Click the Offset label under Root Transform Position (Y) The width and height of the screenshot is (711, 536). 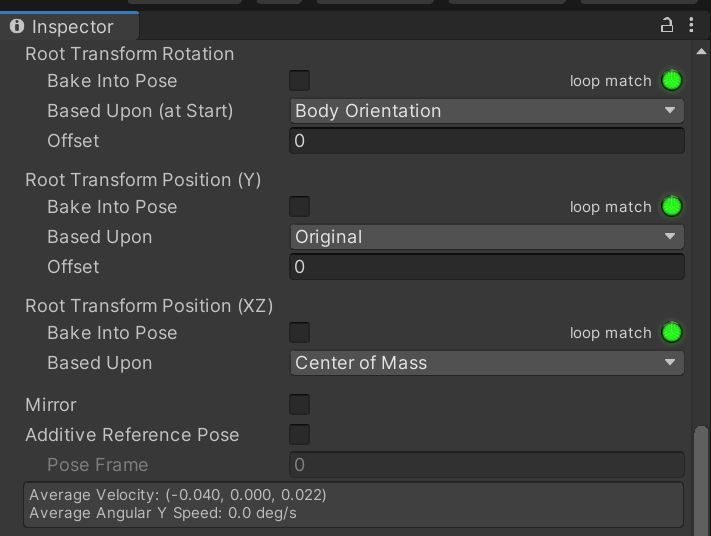pyautogui.click(x=73, y=267)
